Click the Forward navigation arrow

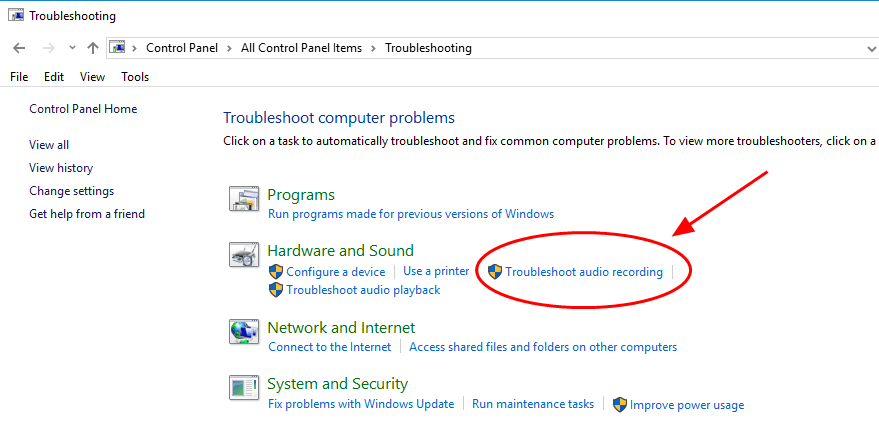48,48
